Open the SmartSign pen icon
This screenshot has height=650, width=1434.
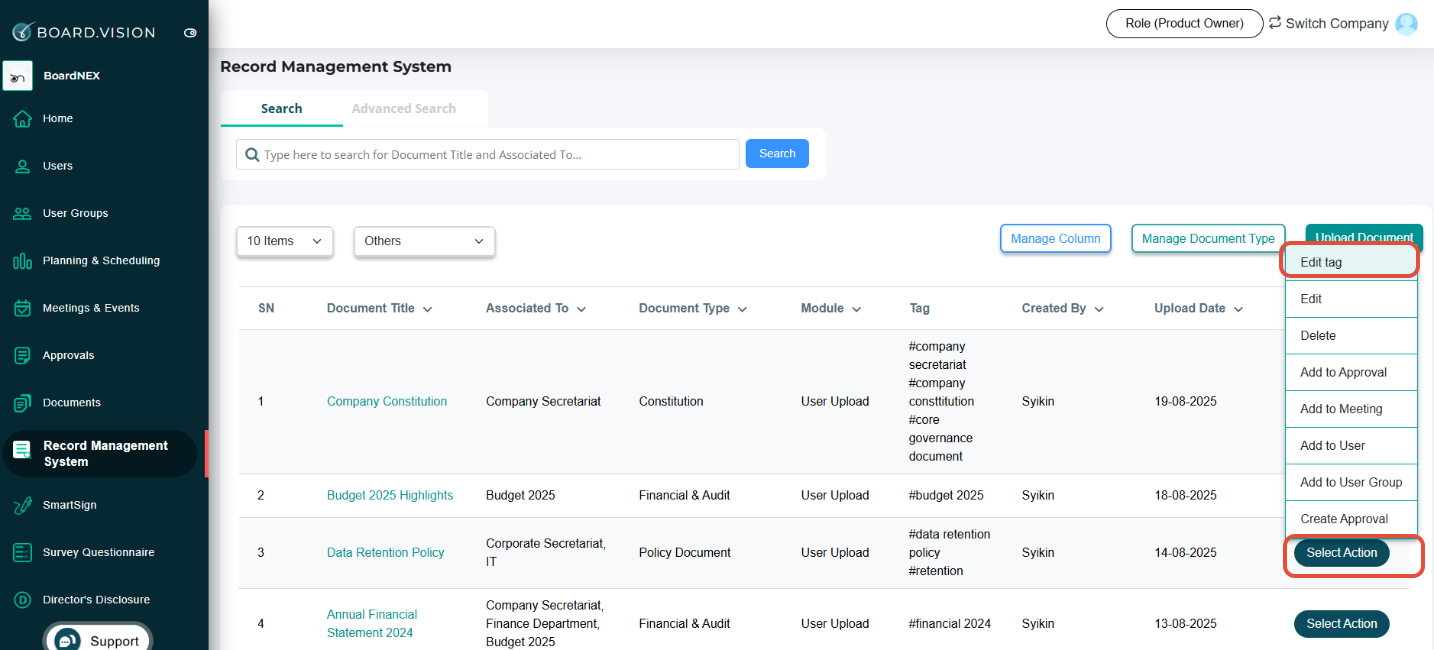click(22, 506)
